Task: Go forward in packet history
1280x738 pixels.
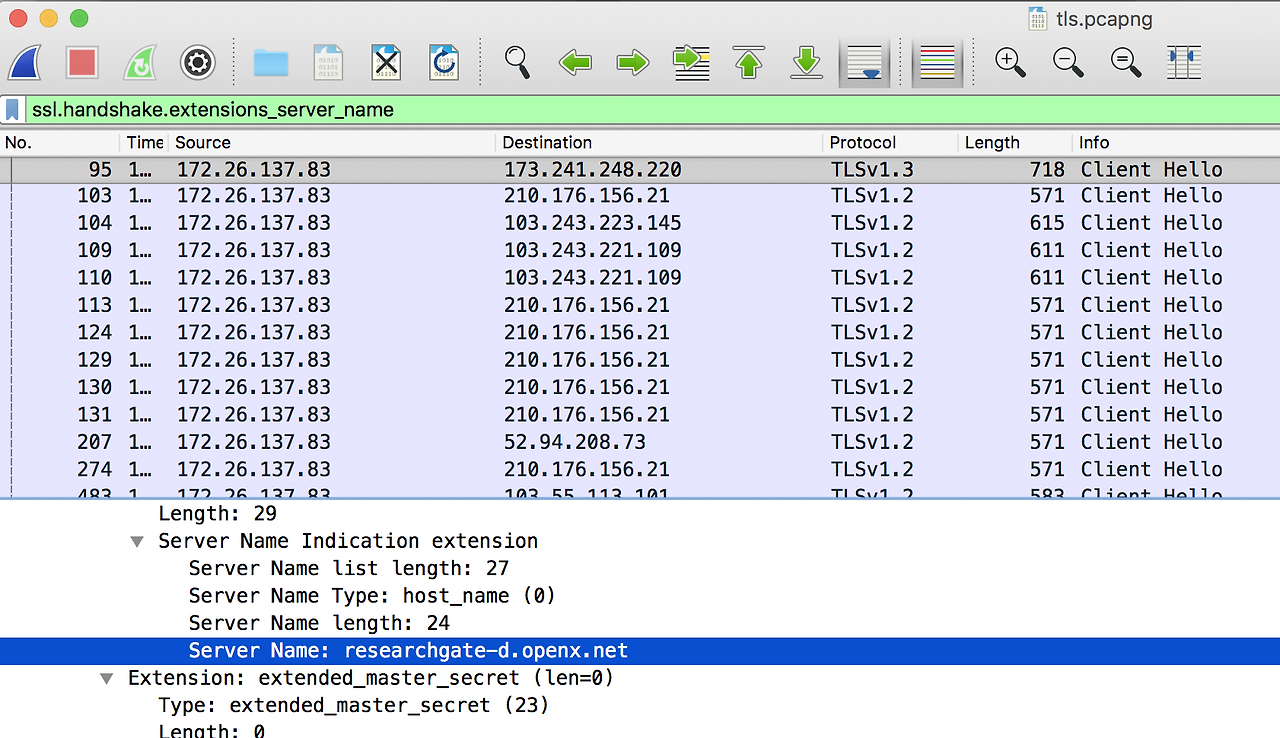Action: coord(633,63)
